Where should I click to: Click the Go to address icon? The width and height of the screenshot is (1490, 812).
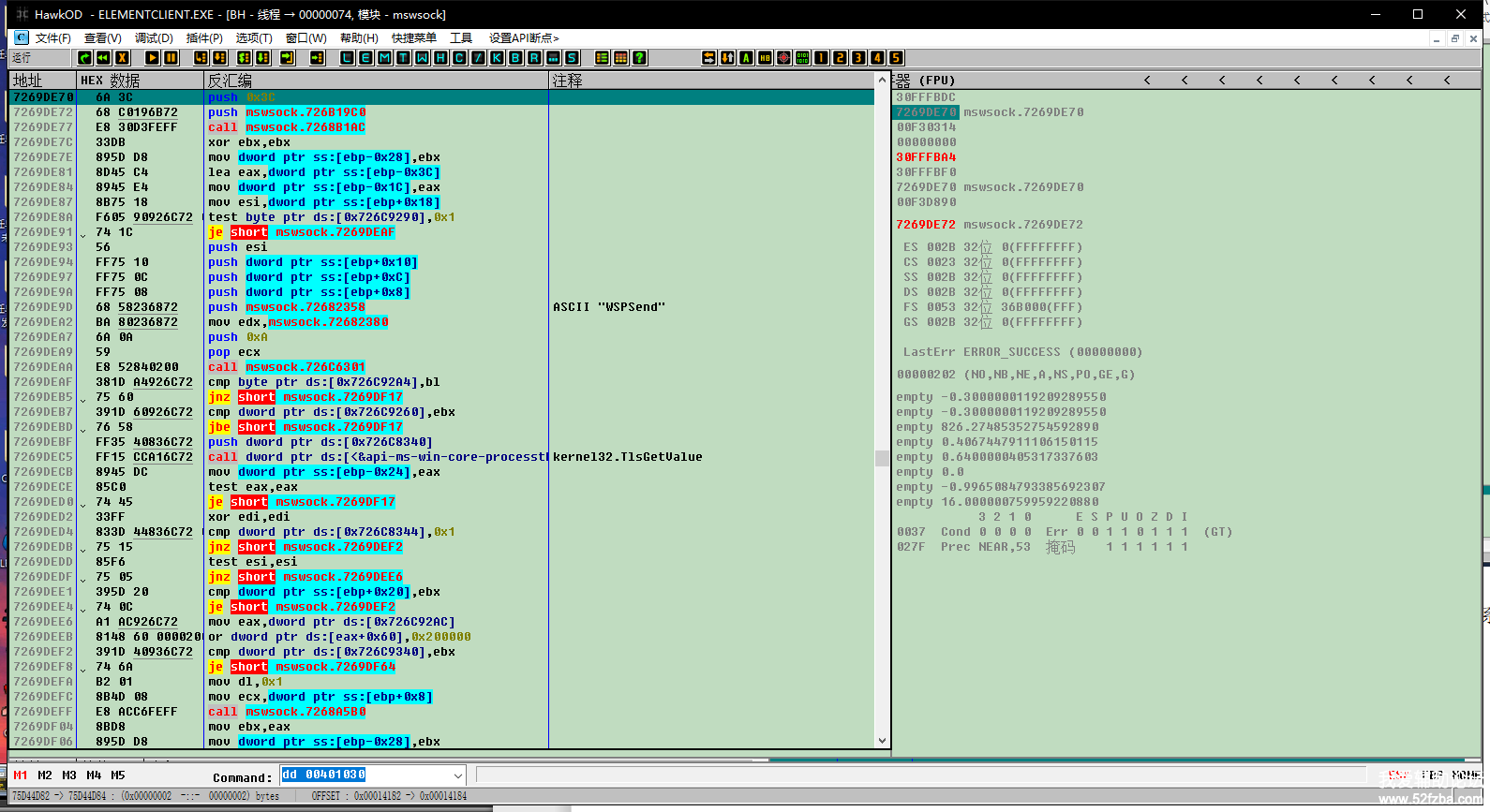point(318,58)
